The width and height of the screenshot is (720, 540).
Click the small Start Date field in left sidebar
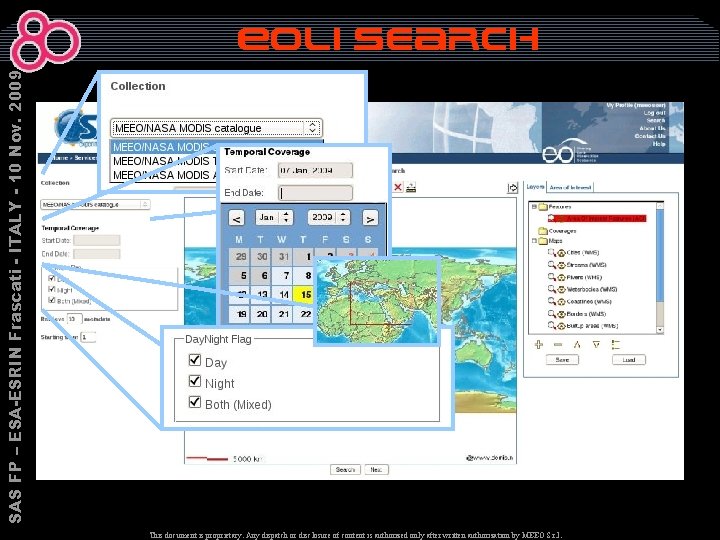(97, 240)
